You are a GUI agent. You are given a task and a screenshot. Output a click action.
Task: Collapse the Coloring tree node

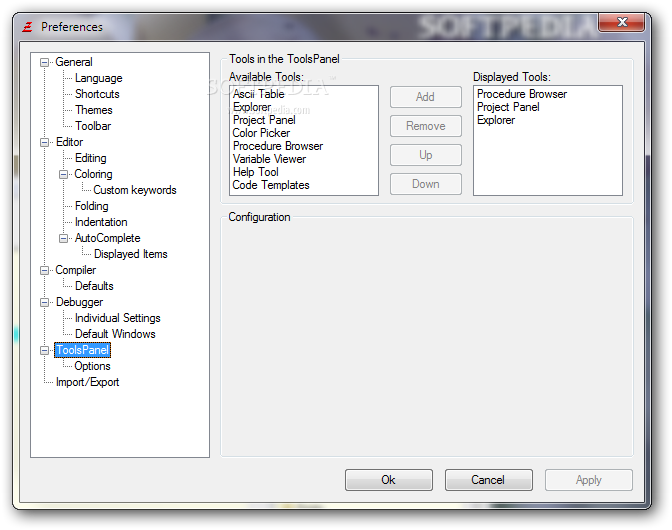click(63, 174)
